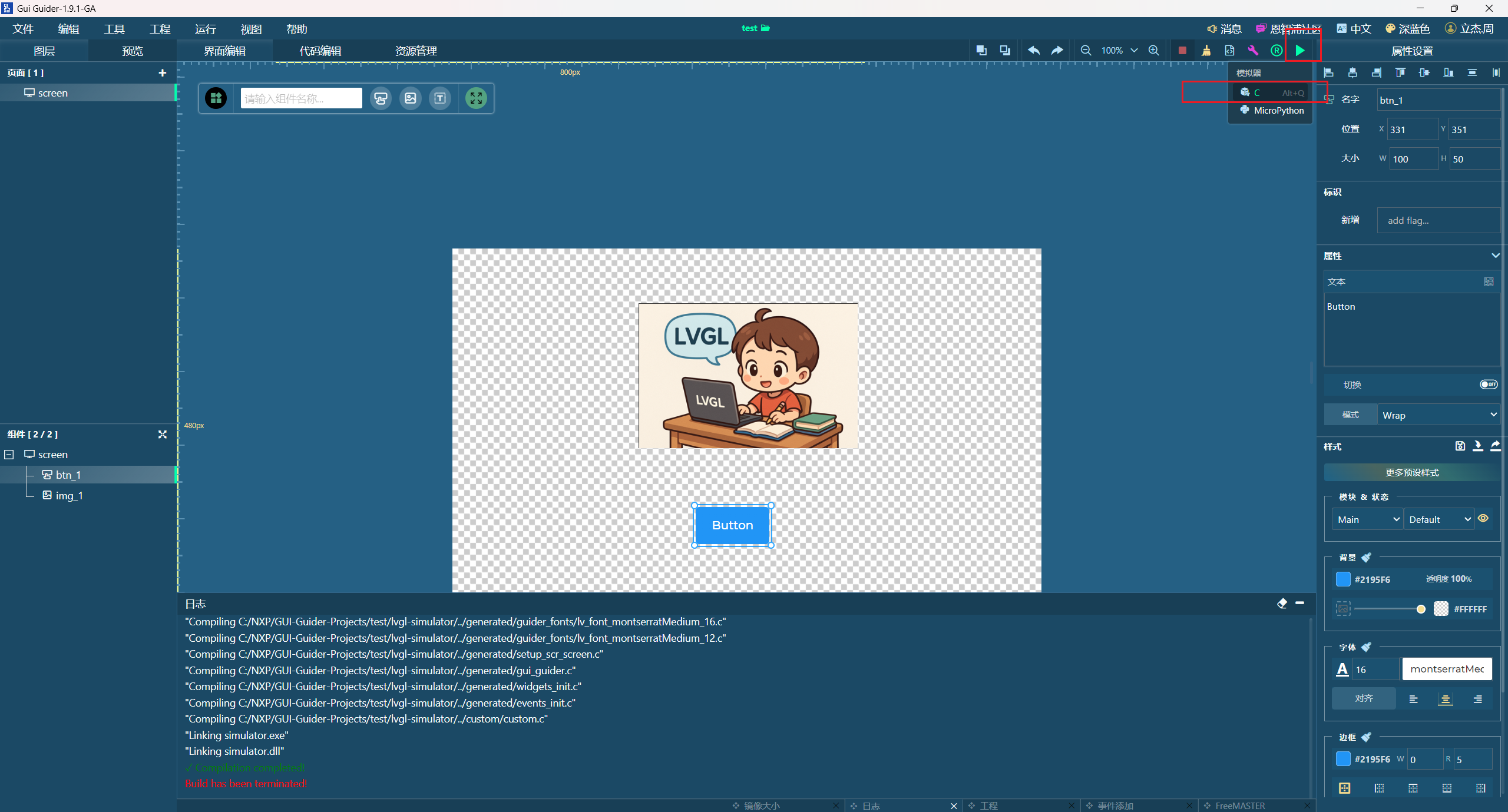This screenshot has height=812, width=1508.
Task: Save the style with disk icon
Action: (1460, 446)
